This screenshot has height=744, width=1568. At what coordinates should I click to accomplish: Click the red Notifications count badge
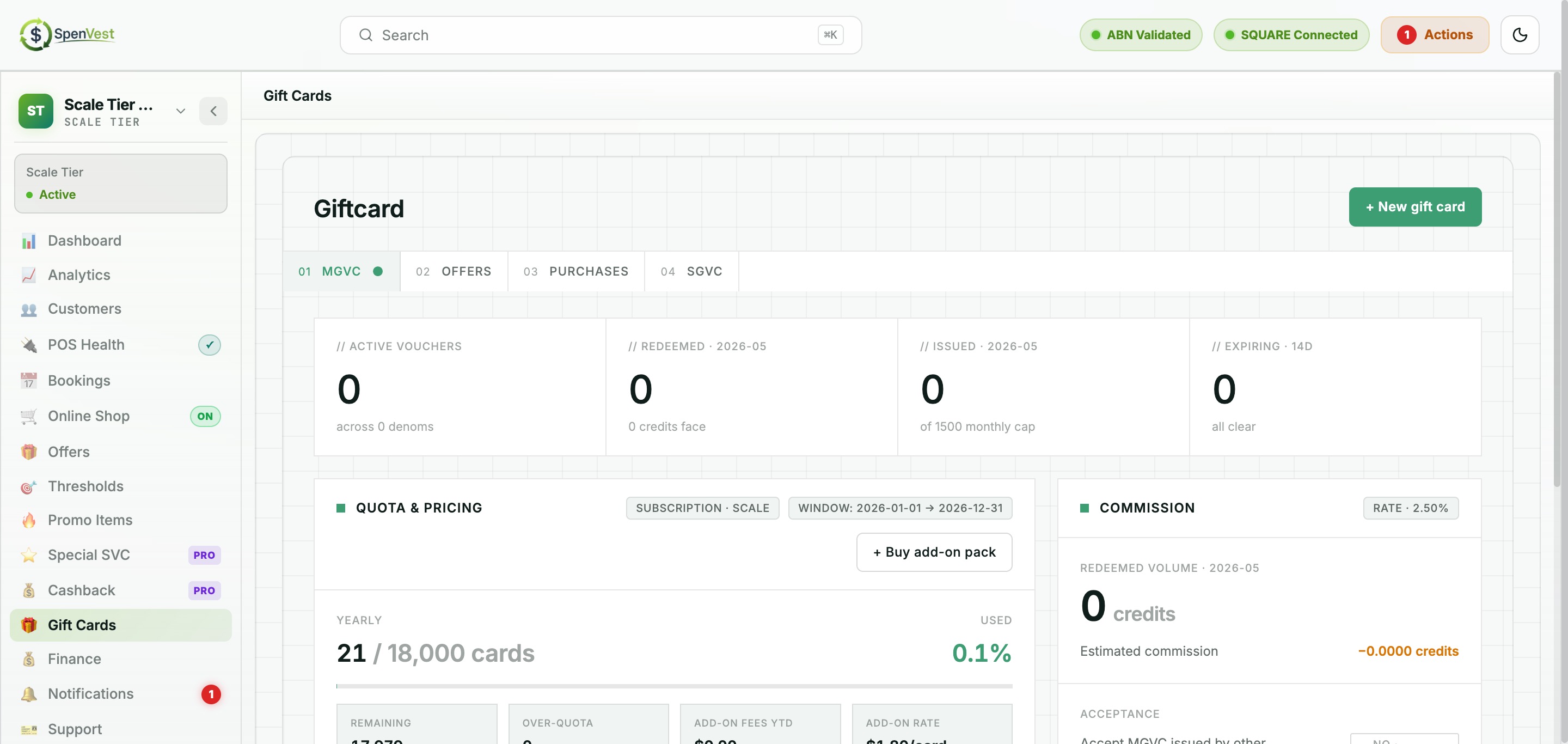[x=211, y=694]
